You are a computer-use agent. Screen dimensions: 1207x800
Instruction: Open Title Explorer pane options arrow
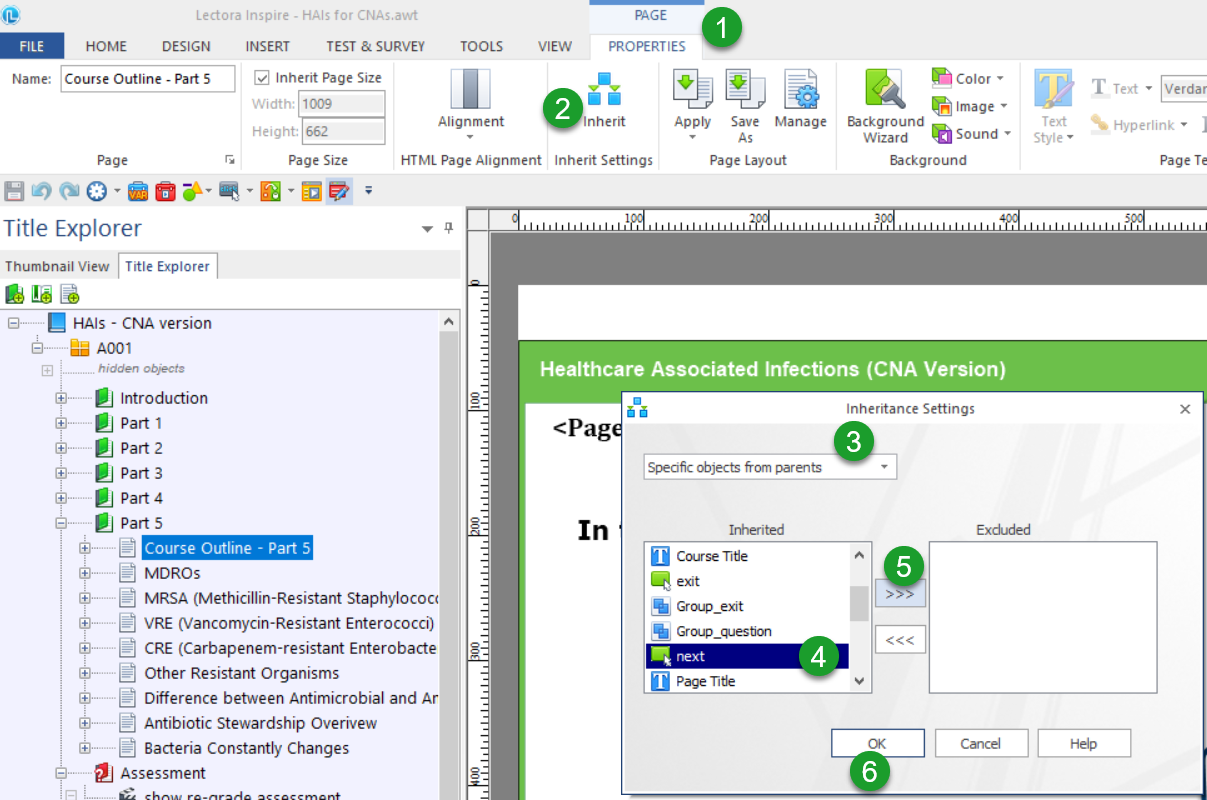428,228
